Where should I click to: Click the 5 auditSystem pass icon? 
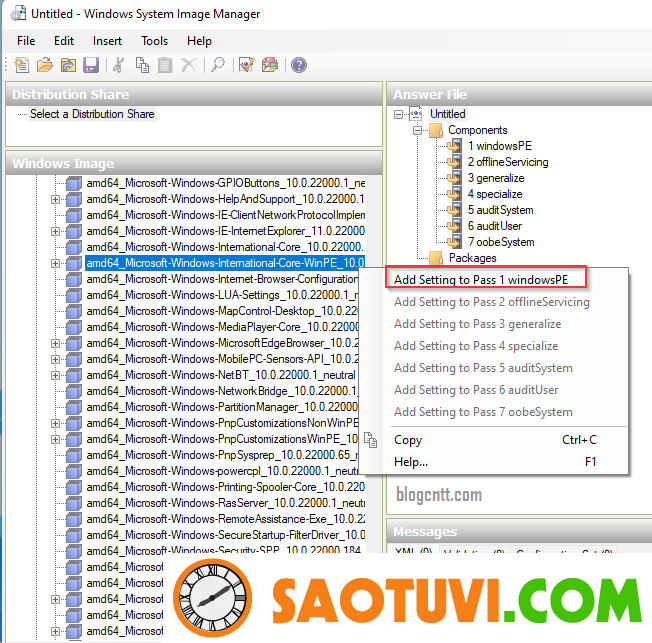tap(454, 210)
